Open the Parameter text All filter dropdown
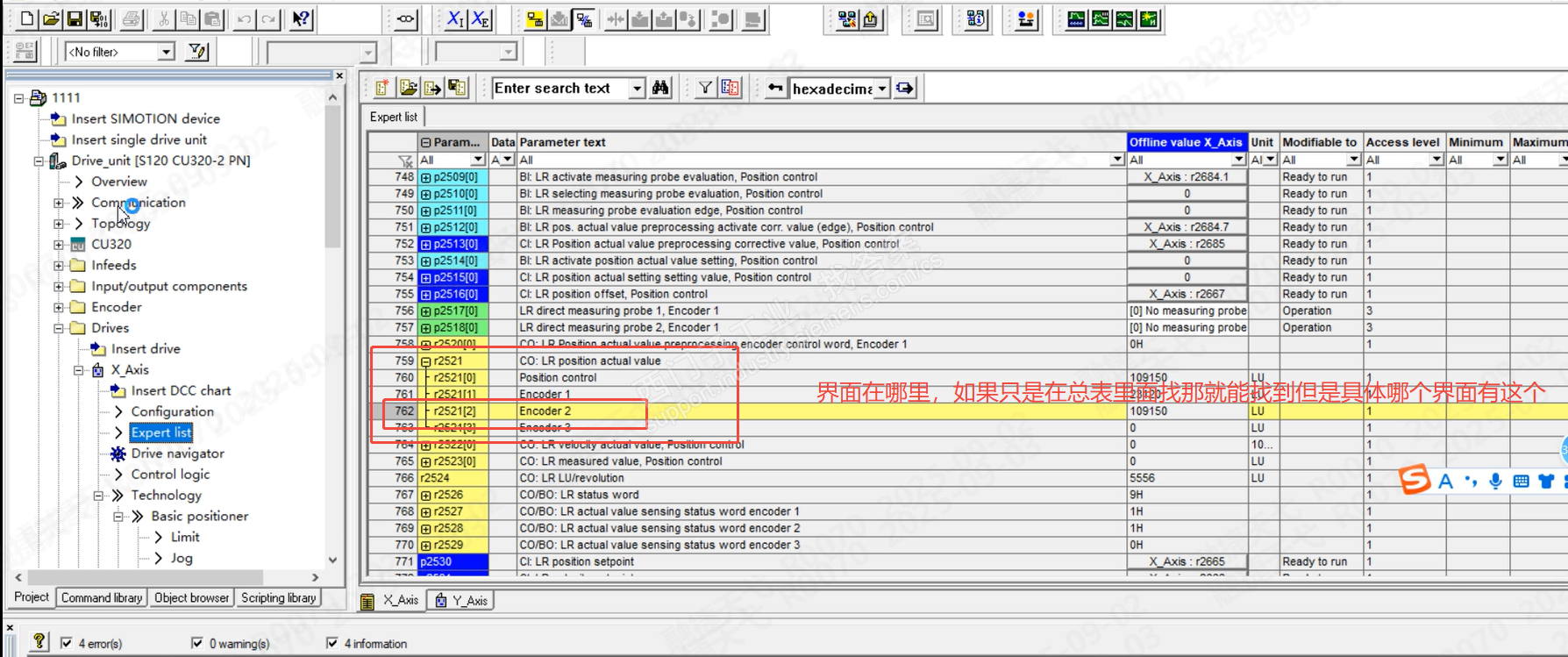This screenshot has width=1568, height=657. 1117,160
